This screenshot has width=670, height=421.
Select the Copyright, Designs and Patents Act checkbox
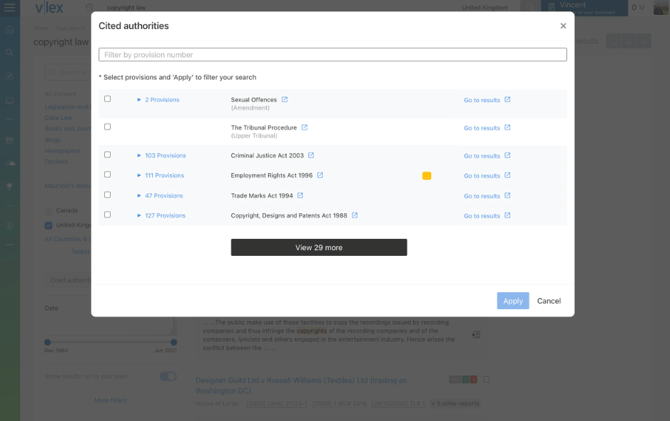click(x=108, y=215)
